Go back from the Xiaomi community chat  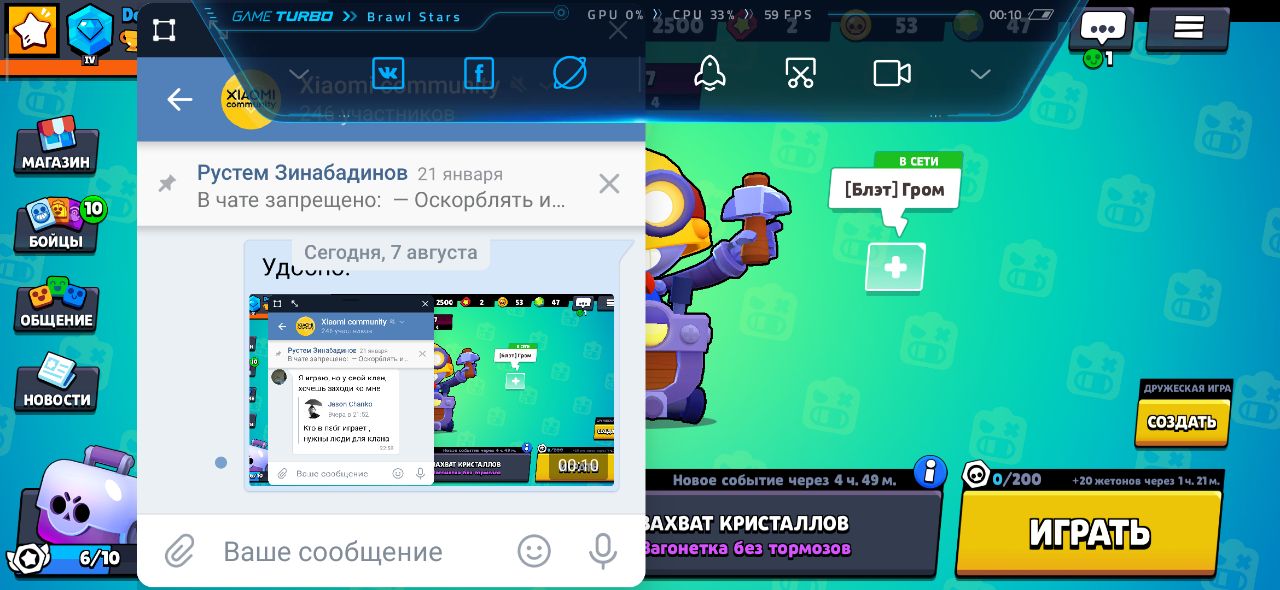coord(180,99)
